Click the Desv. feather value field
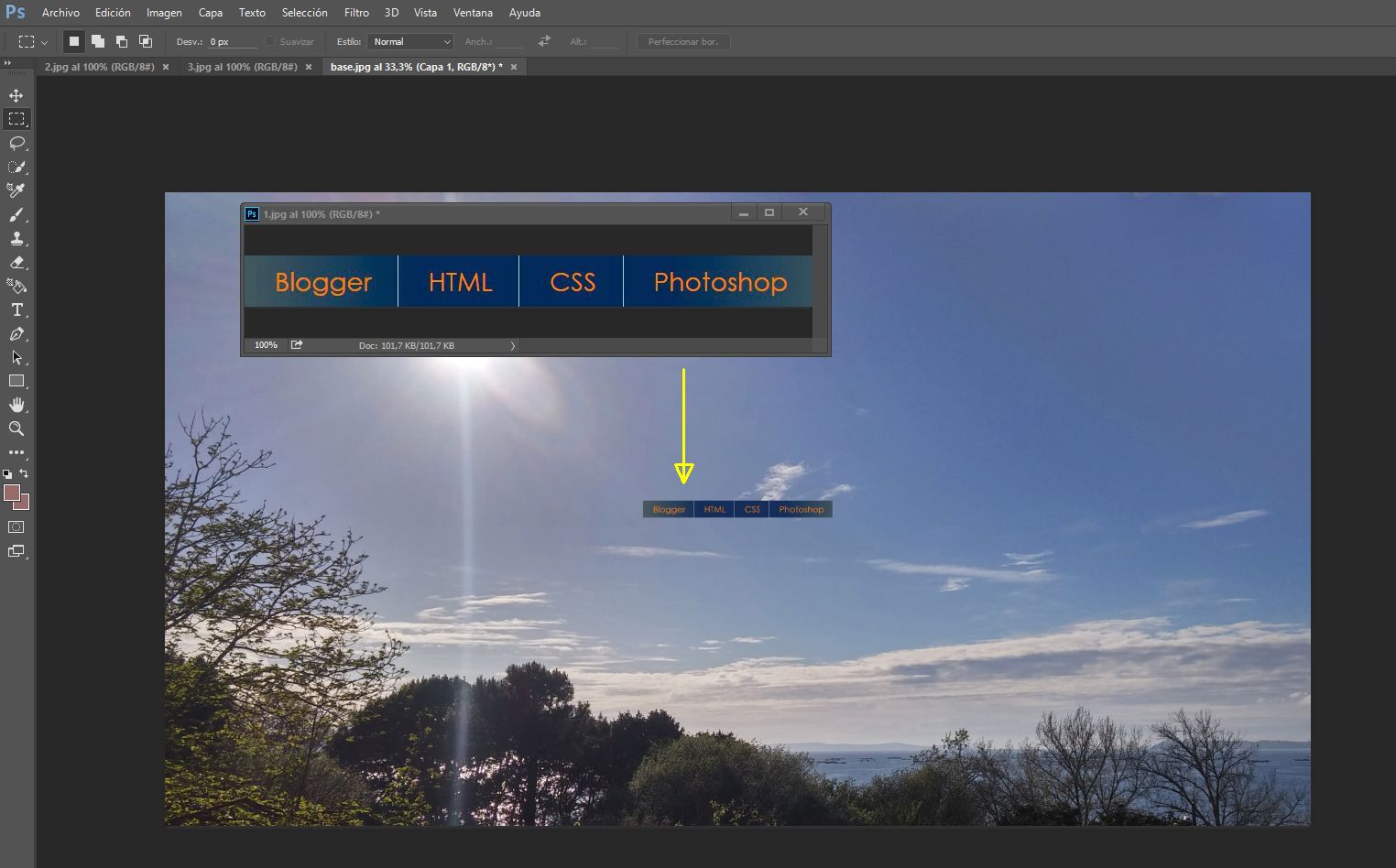This screenshot has width=1396, height=868. click(x=233, y=41)
